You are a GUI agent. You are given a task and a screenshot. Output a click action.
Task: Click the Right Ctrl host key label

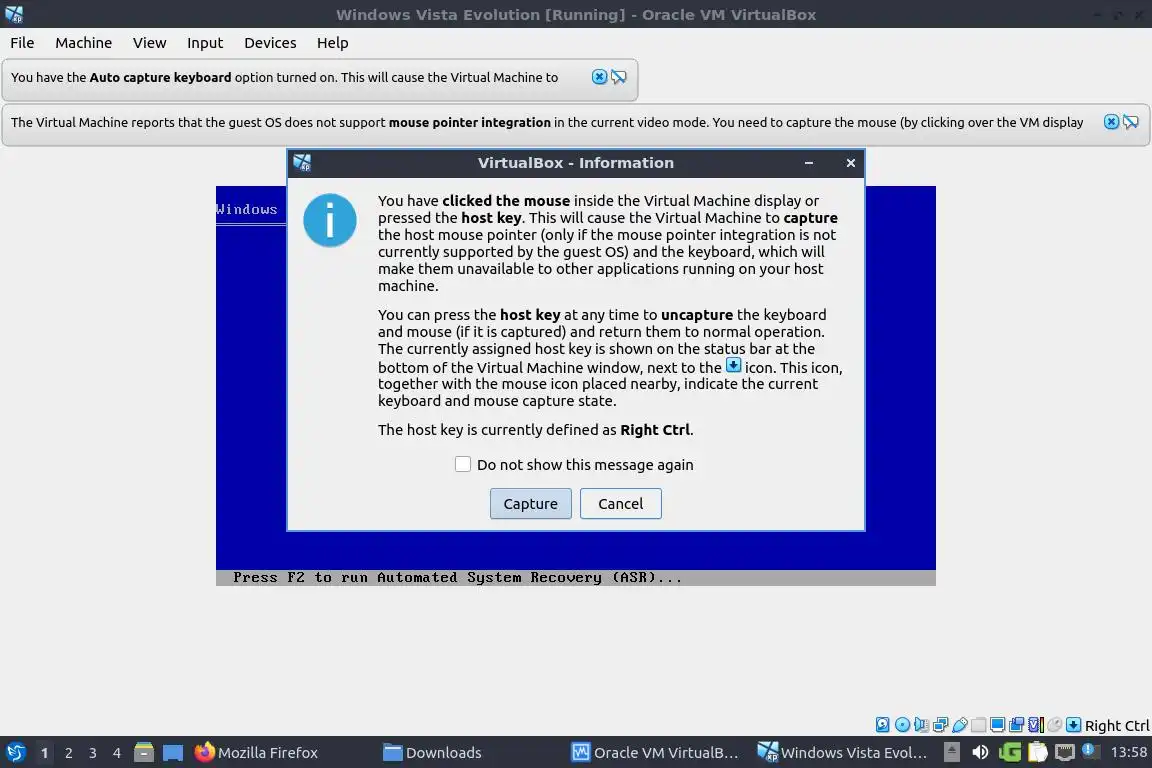(1117, 725)
